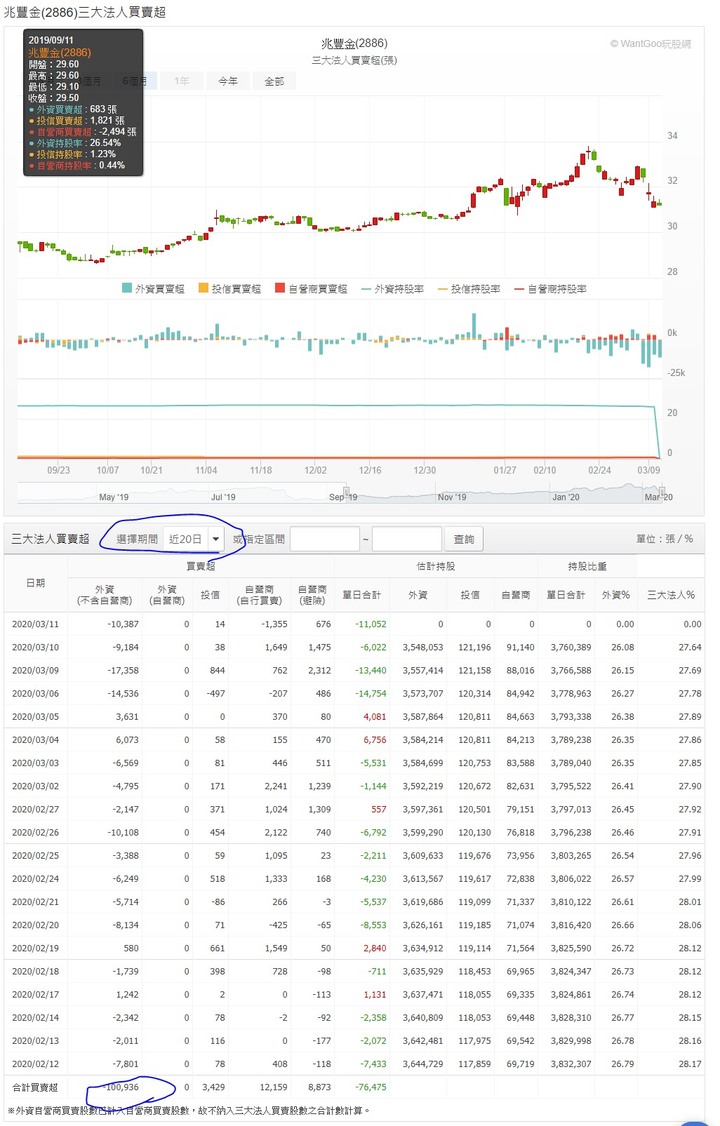Click the 外資(自營商) column header
Viewport: 720px width, 1126px height.
167,595
